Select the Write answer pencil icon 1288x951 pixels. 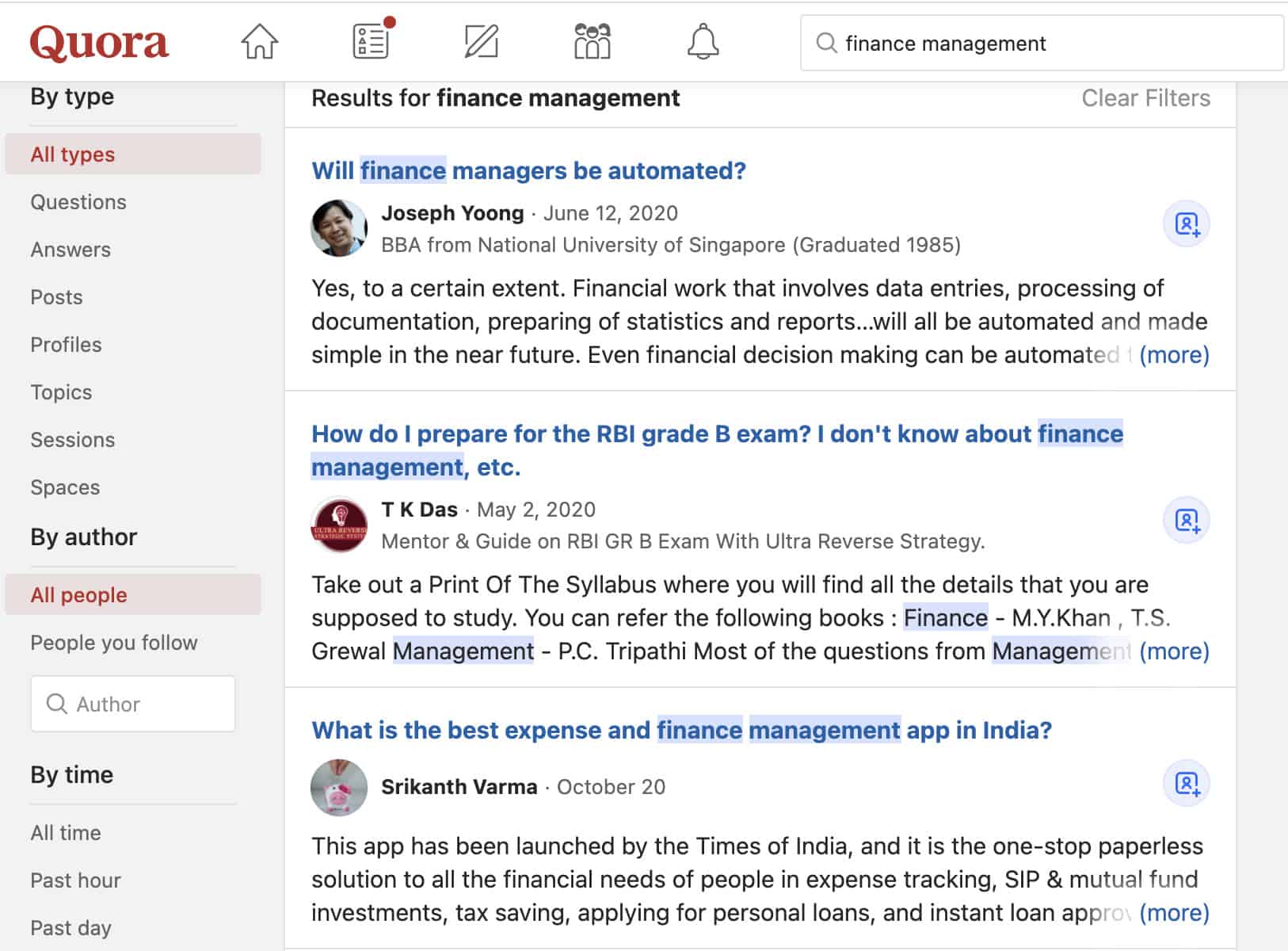coord(480,41)
